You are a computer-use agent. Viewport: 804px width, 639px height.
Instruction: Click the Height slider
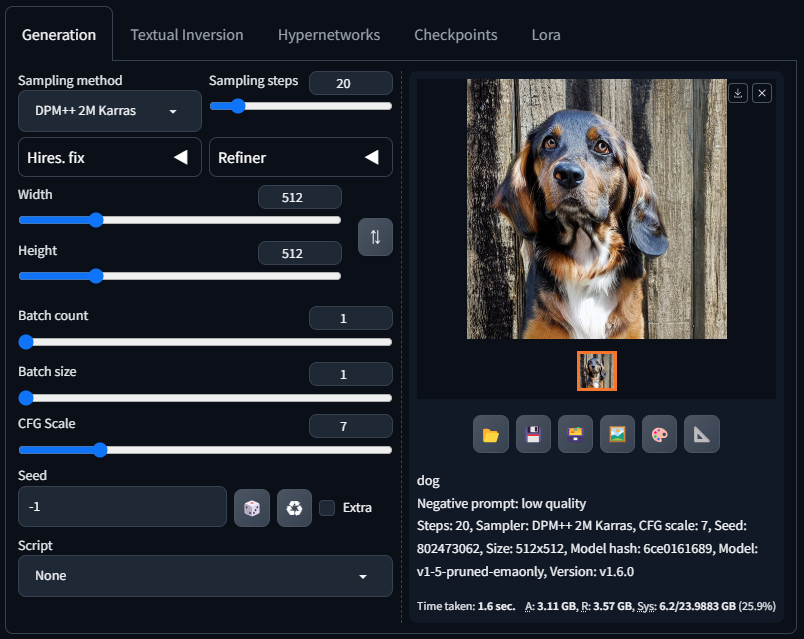(x=179, y=276)
